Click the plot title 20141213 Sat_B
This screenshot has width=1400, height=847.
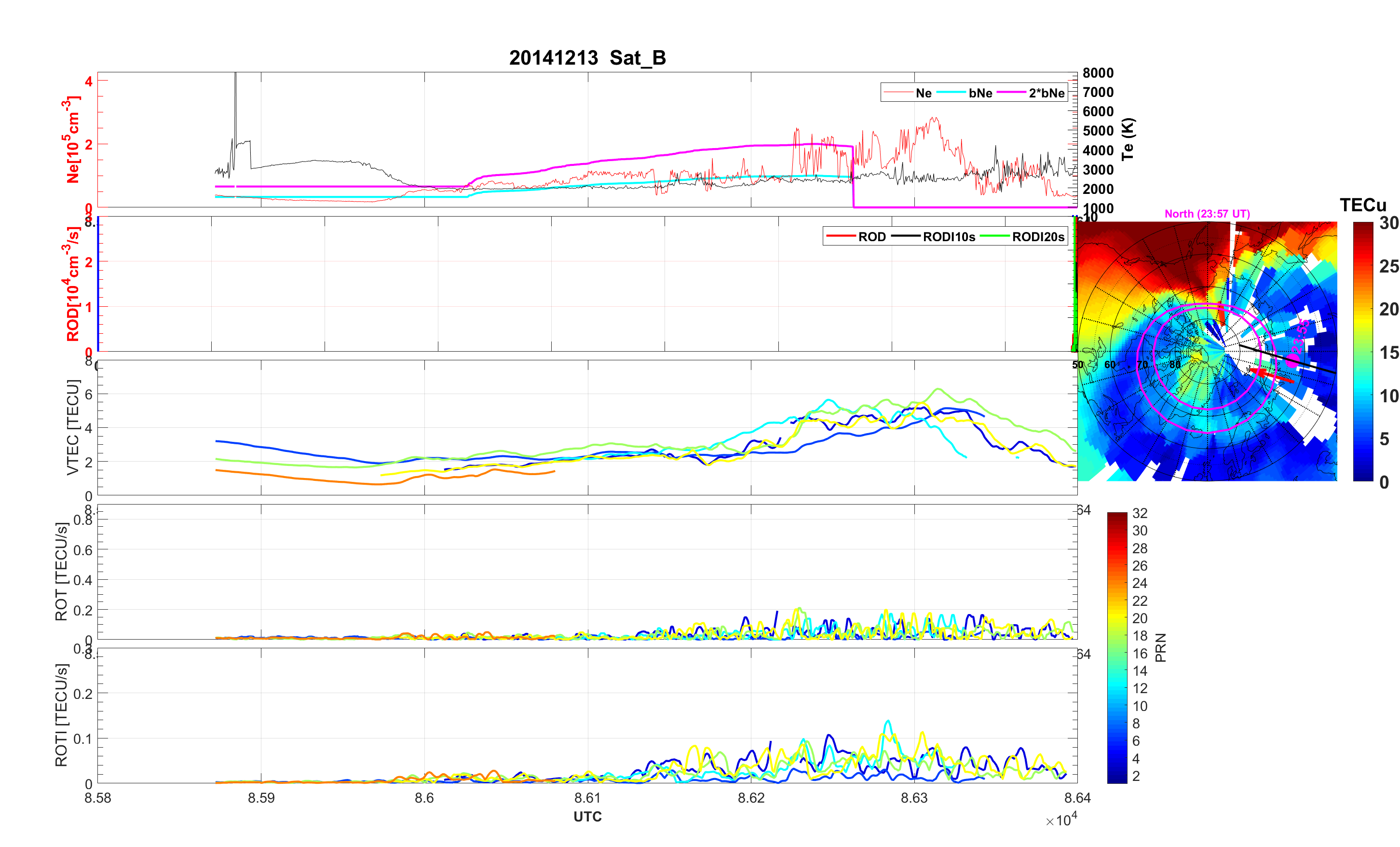point(587,58)
